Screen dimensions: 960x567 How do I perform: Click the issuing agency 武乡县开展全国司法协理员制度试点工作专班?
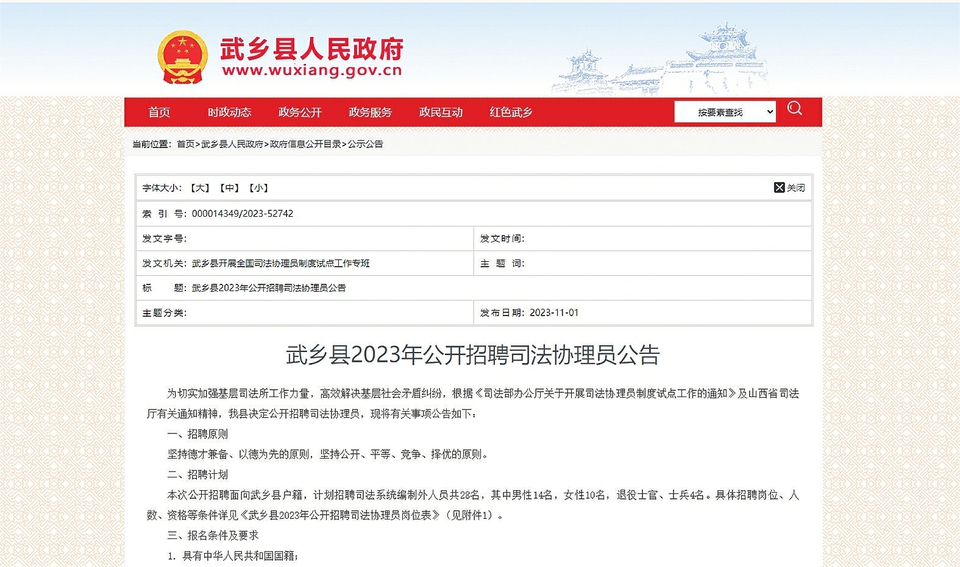pos(281,263)
